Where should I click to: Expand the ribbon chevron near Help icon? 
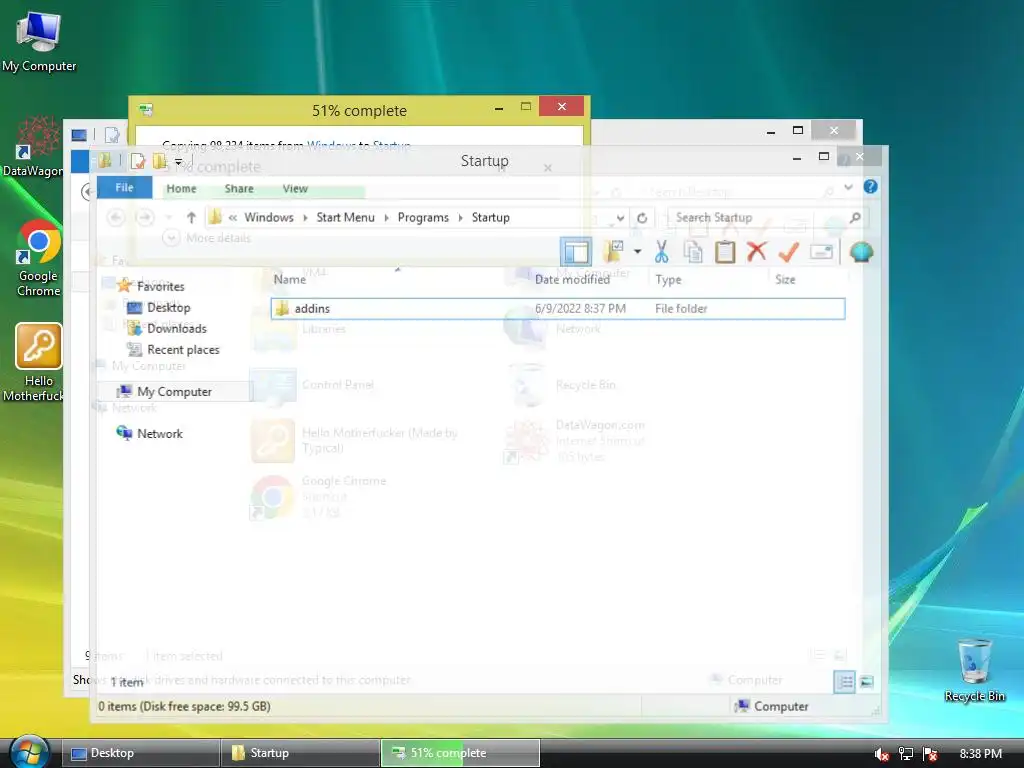click(x=848, y=187)
